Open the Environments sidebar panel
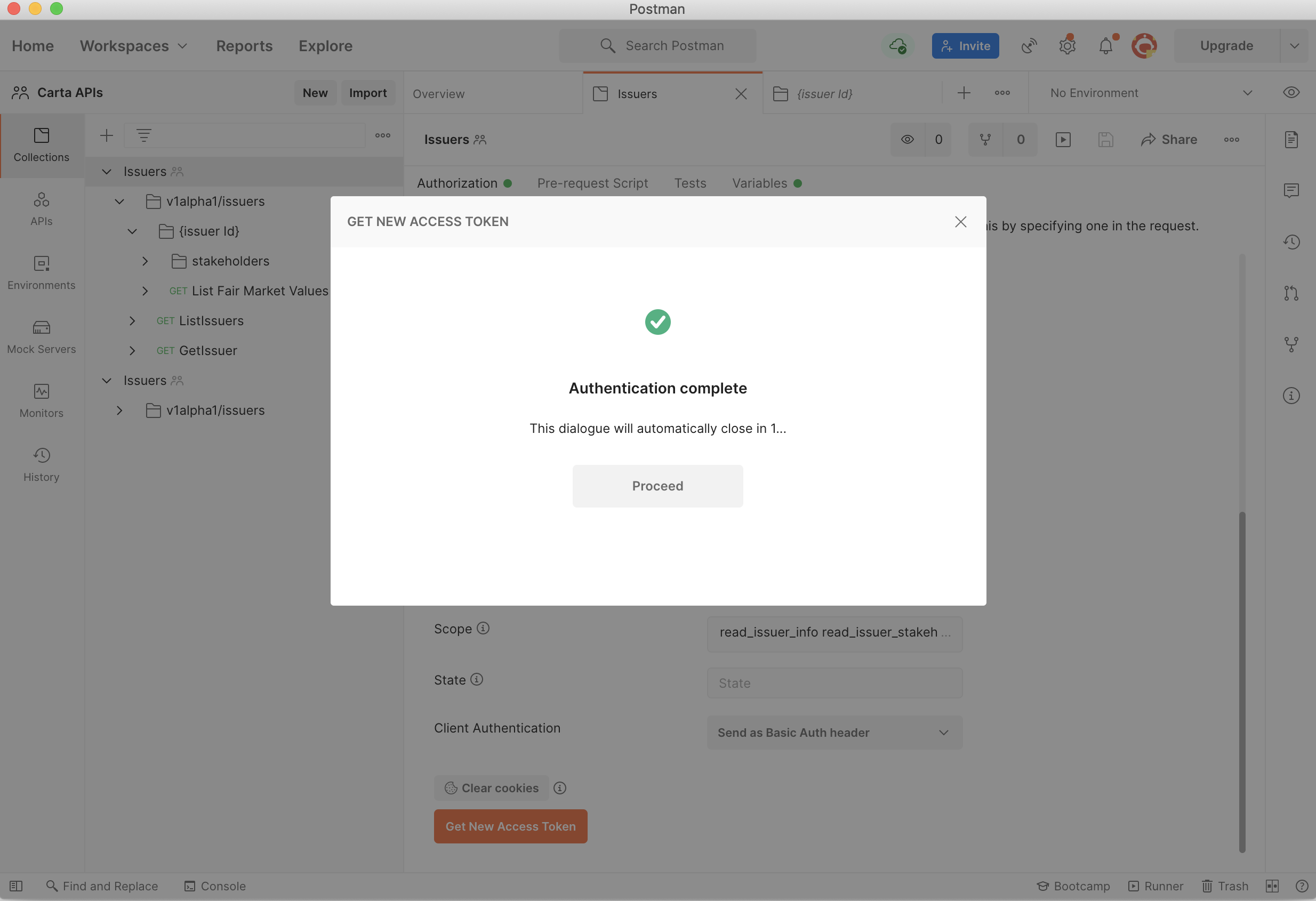 (42, 273)
